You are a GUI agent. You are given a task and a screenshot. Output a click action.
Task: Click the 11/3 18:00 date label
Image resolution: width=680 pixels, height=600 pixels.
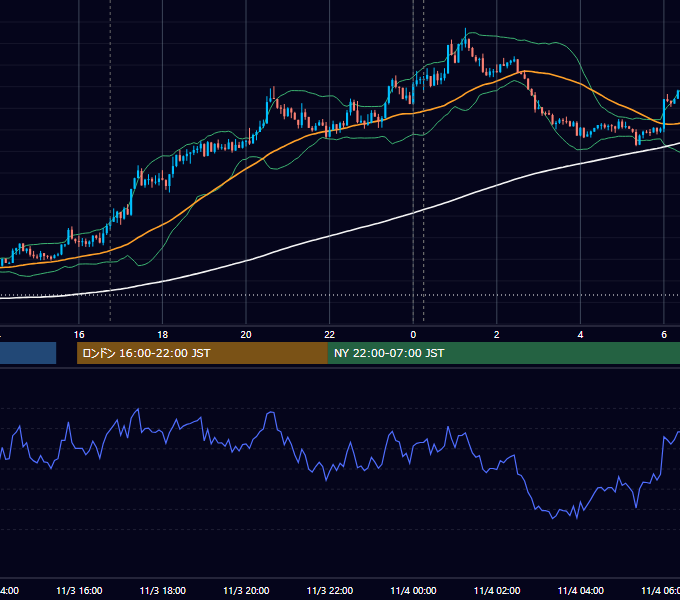pyautogui.click(x=163, y=591)
